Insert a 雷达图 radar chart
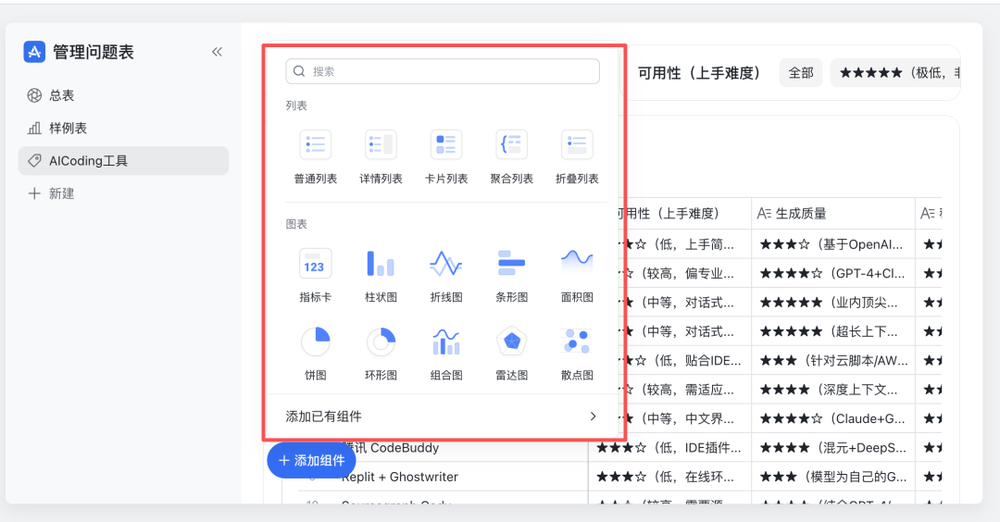The height and width of the screenshot is (522, 1000). (x=511, y=342)
